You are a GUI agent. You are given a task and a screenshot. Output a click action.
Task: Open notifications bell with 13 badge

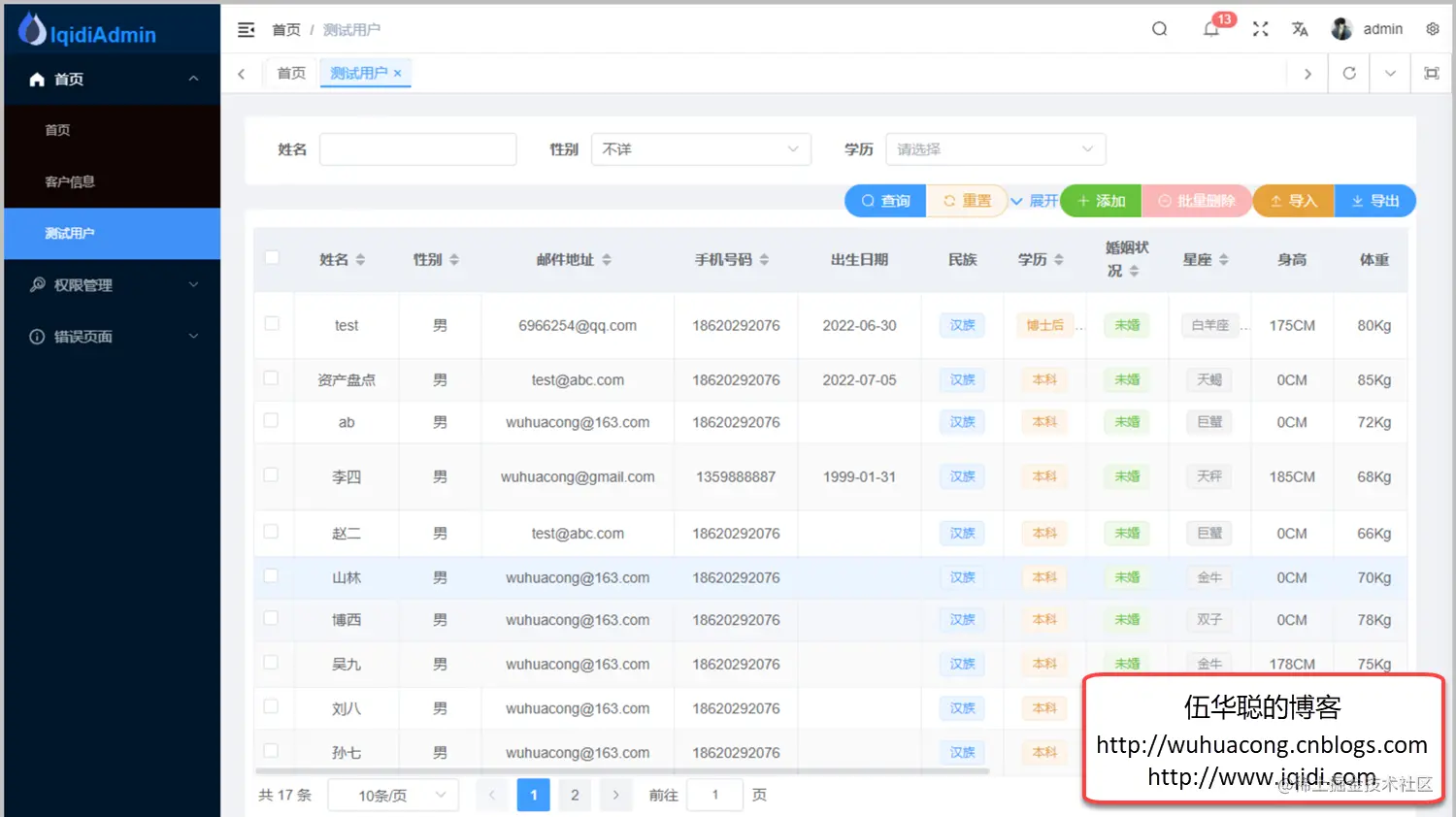[x=1211, y=28]
